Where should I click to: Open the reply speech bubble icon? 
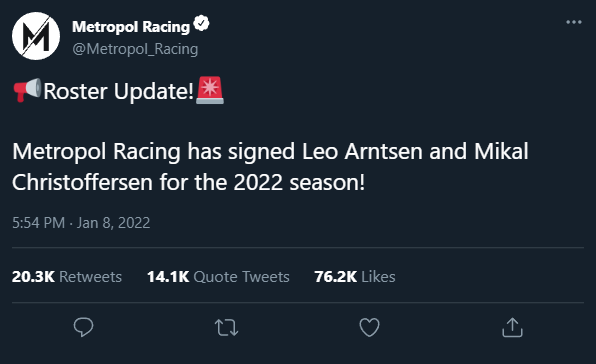pos(83,327)
